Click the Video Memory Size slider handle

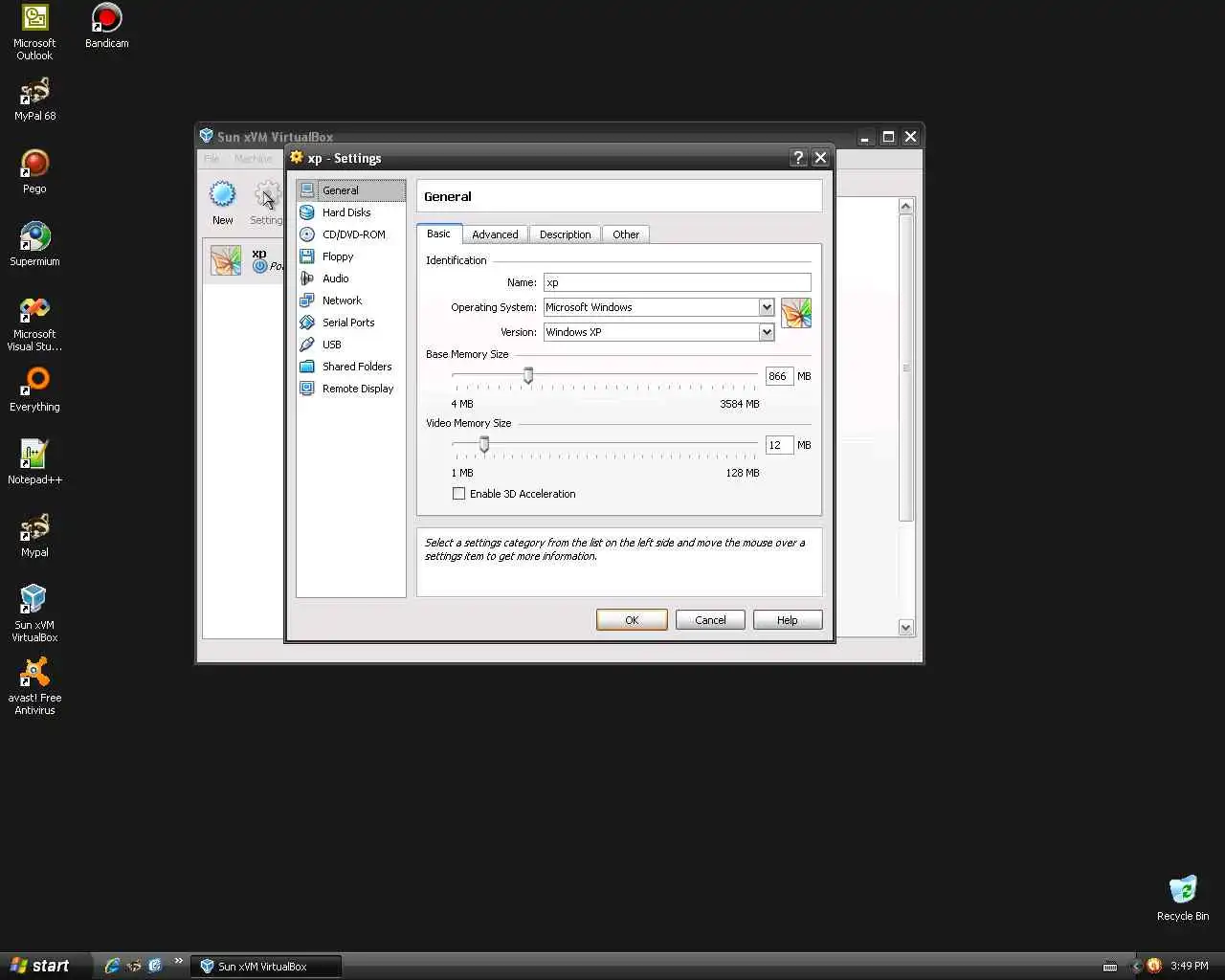pyautogui.click(x=484, y=444)
